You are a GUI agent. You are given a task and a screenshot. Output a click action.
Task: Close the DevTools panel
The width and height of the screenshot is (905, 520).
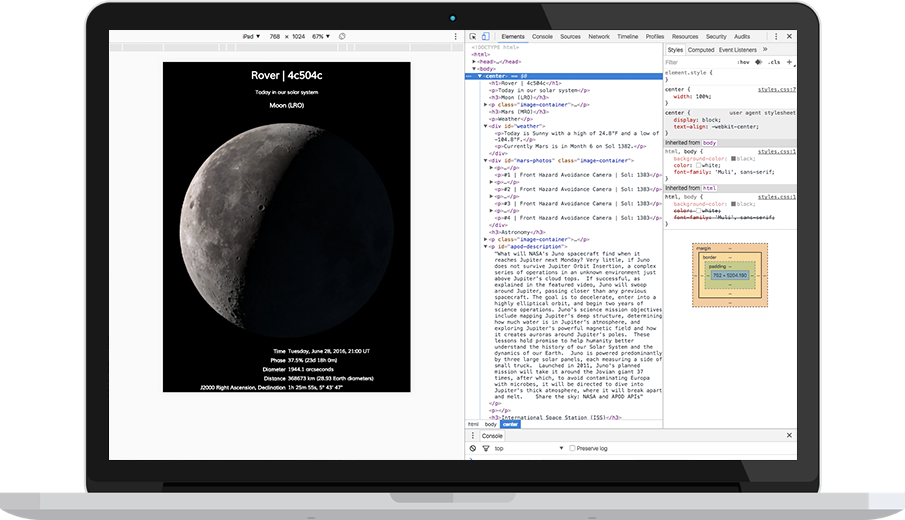[790, 36]
